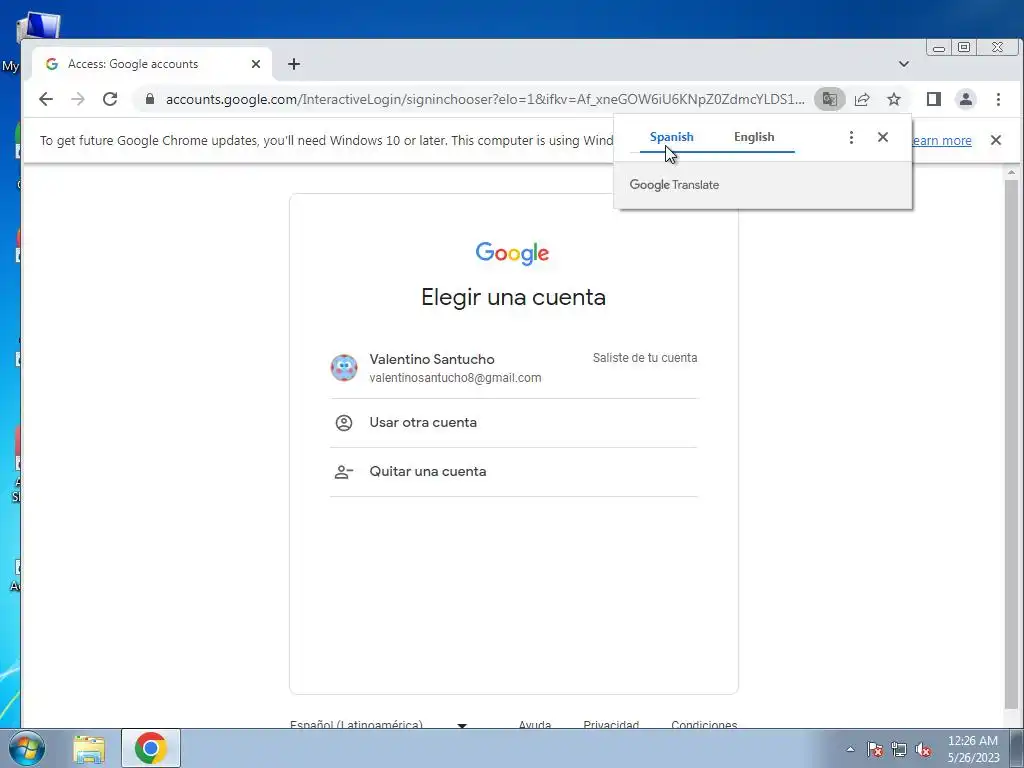Click the Quitar una cuenta remove-person icon
1024x768 pixels.
(344, 472)
